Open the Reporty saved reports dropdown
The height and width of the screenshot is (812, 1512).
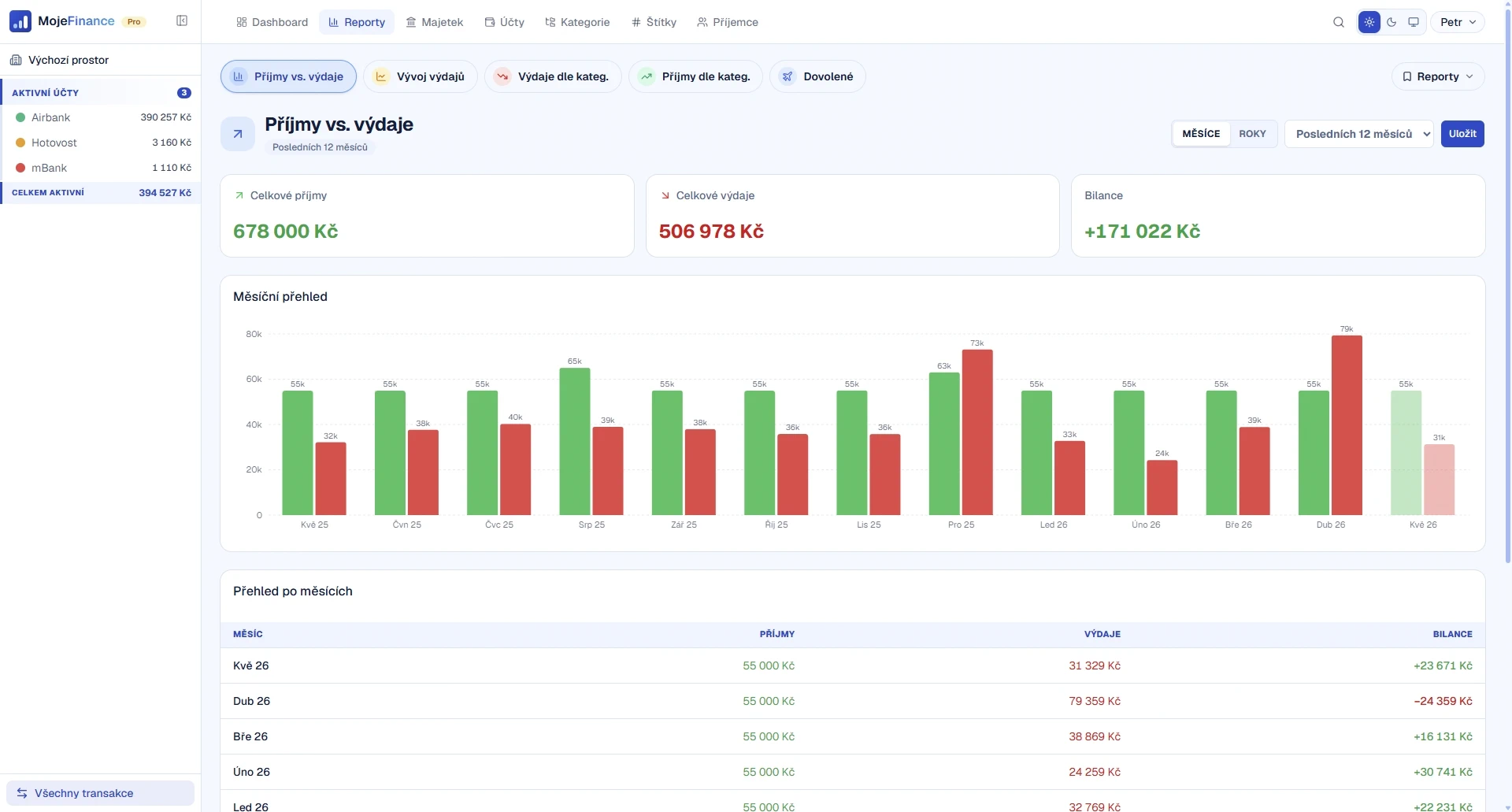click(x=1438, y=76)
